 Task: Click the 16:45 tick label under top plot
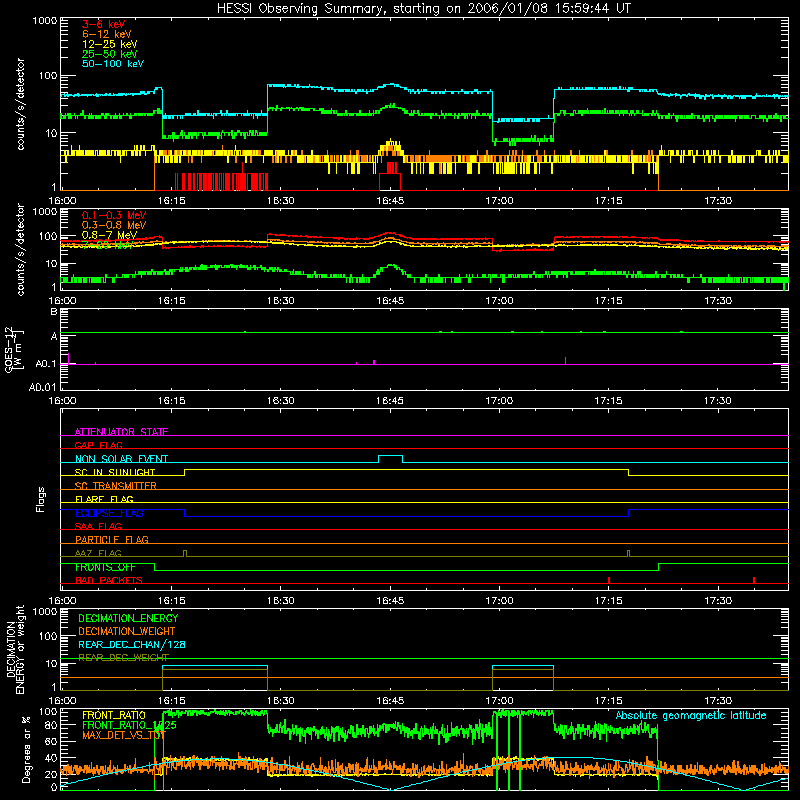[x=390, y=201]
